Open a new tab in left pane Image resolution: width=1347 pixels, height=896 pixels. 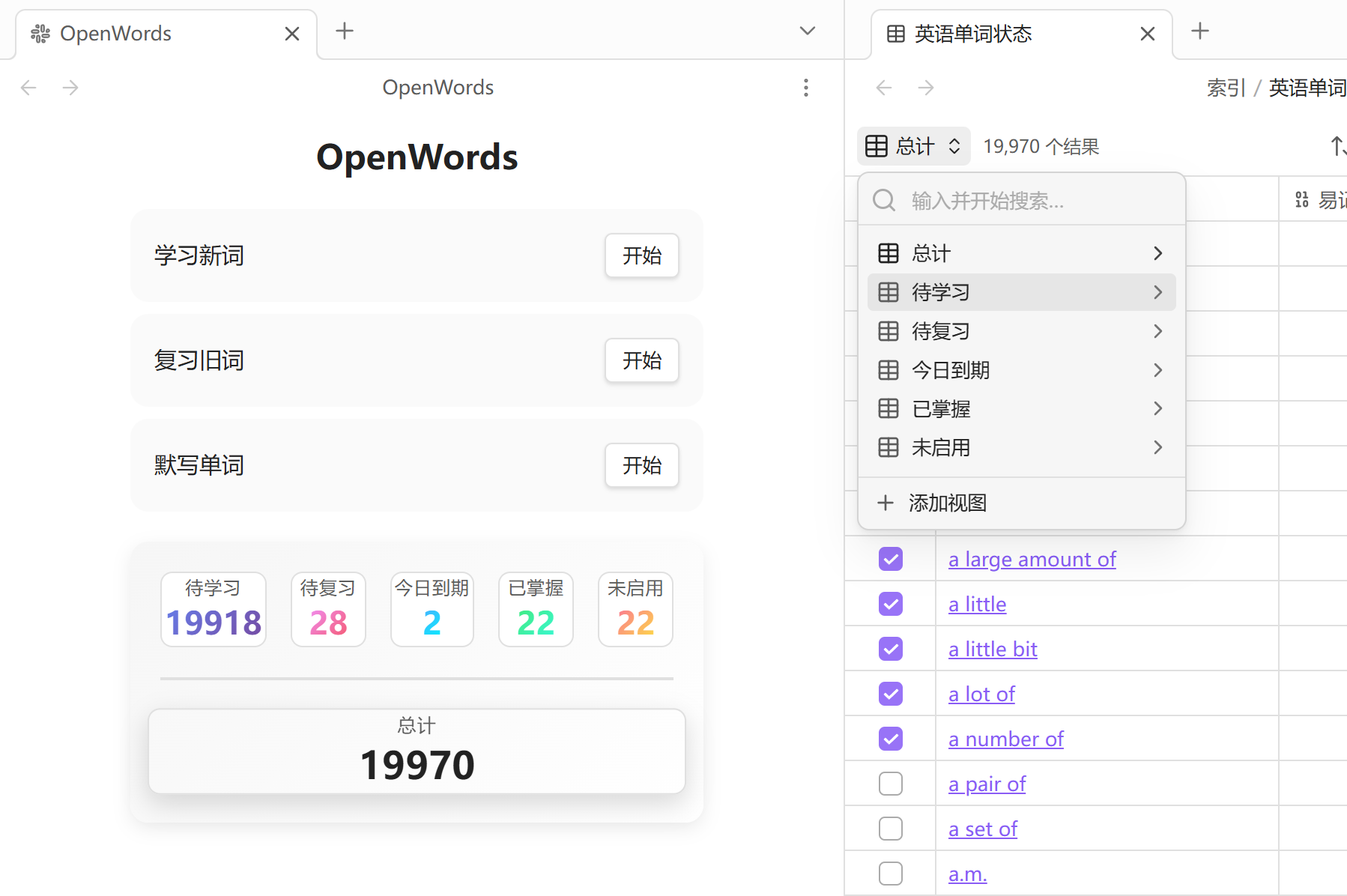tap(345, 31)
